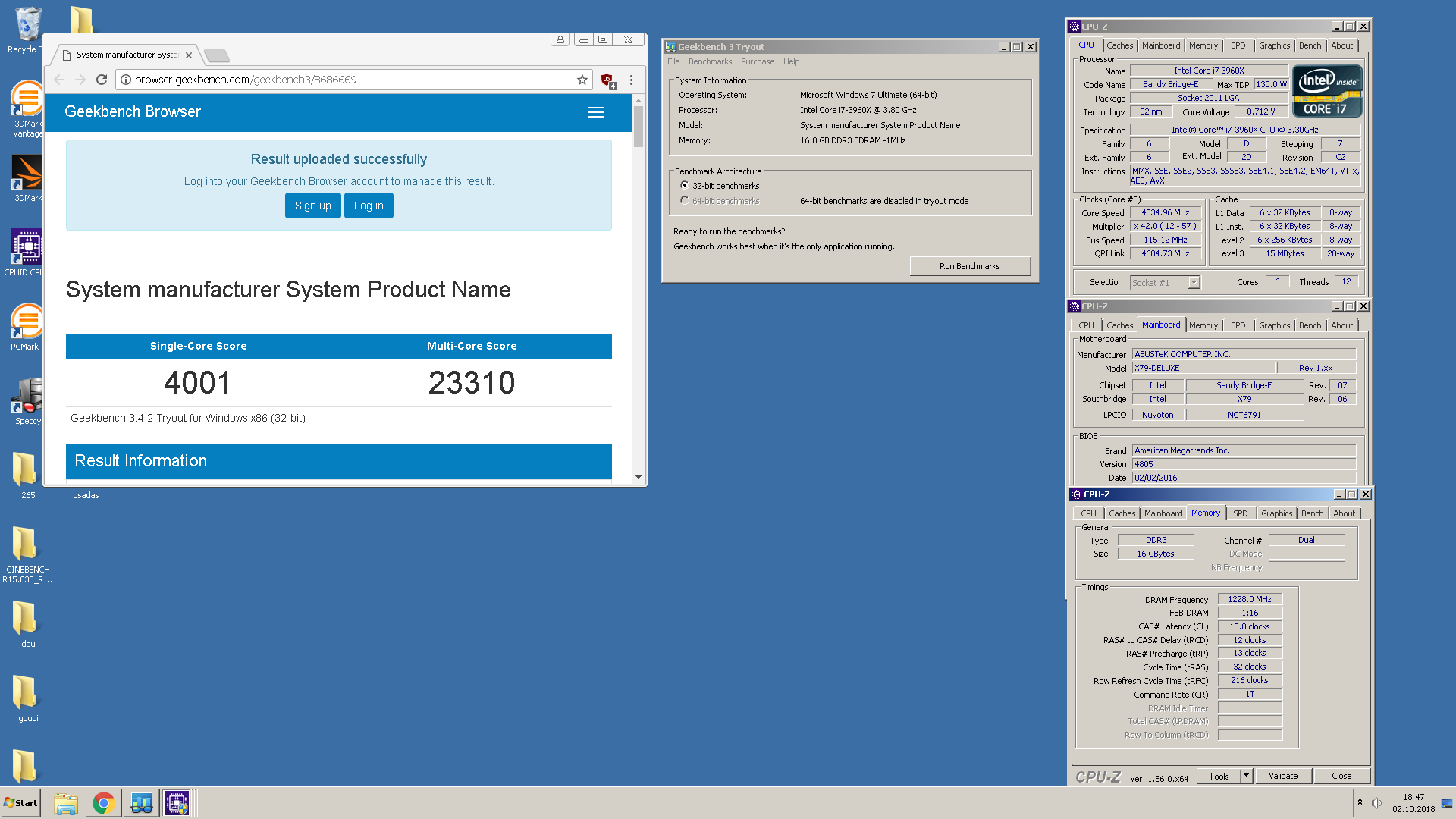Open the Socket #1 selection dropdown
Viewport: 1456px width, 819px height.
pos(1194,283)
